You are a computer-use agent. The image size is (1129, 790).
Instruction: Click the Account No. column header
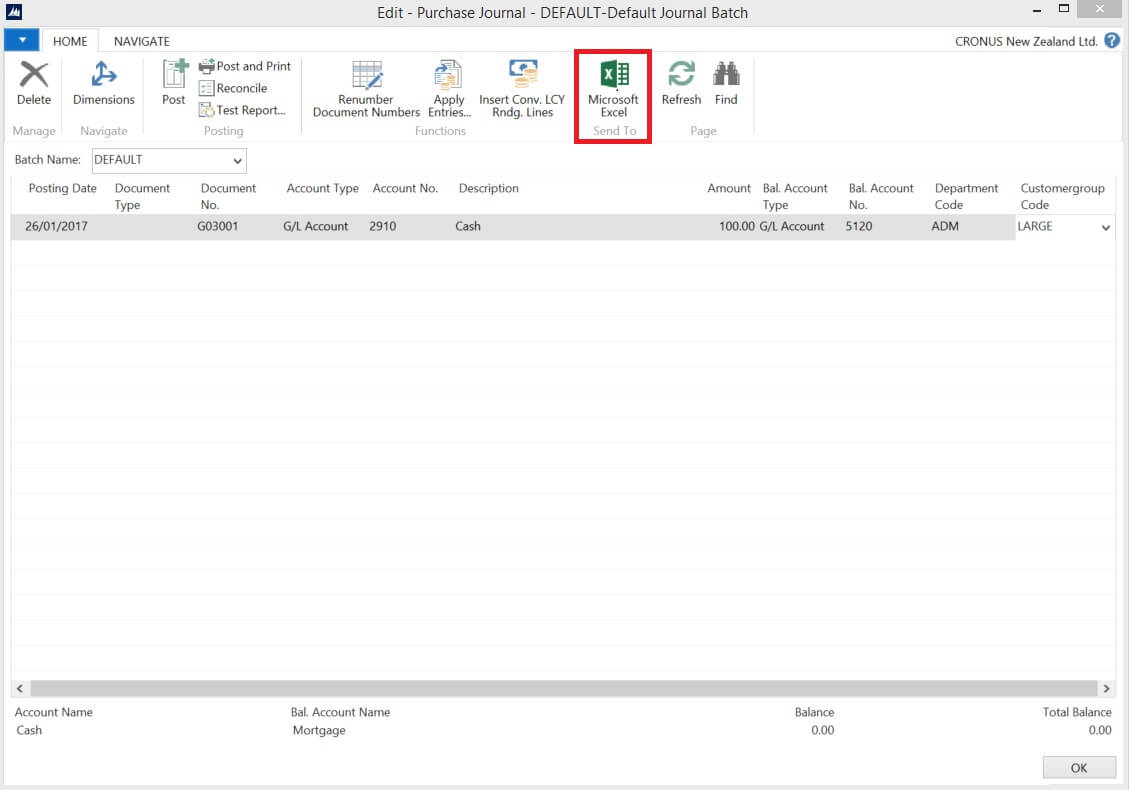tap(405, 188)
